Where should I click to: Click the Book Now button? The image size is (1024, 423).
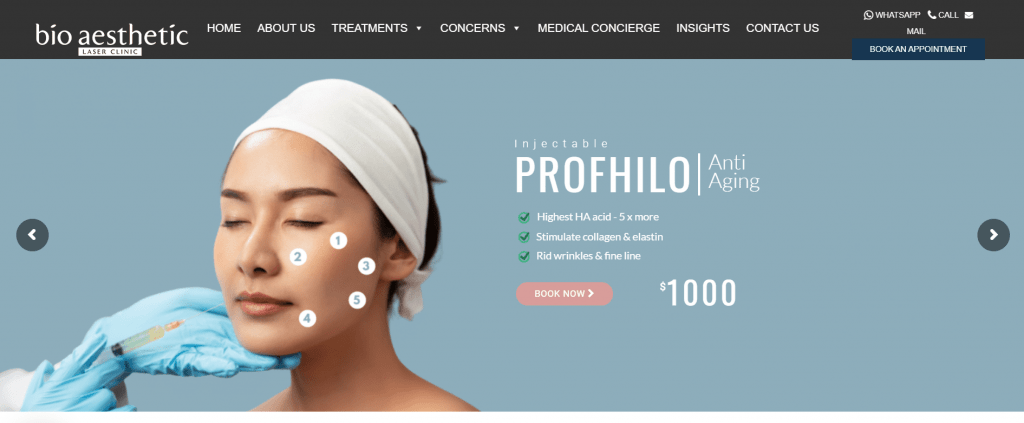(564, 294)
